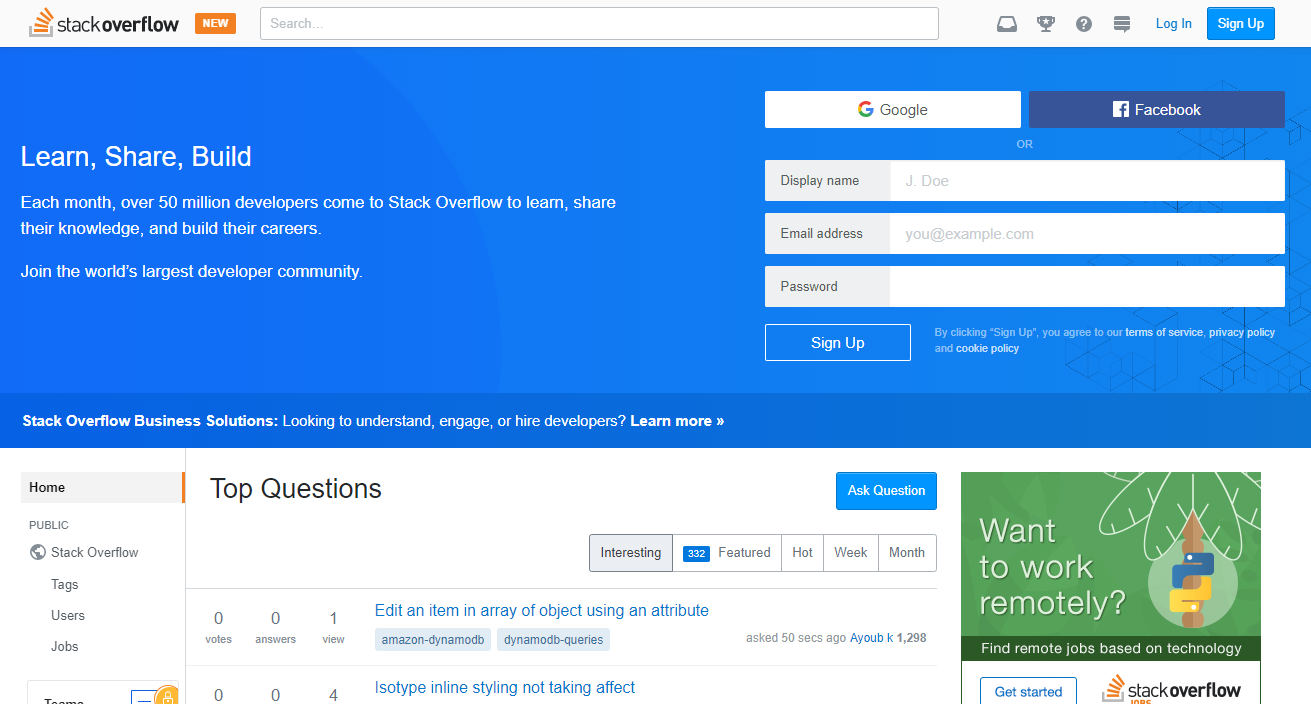
Task: Click Learn more » in business banner
Action: [x=677, y=421]
